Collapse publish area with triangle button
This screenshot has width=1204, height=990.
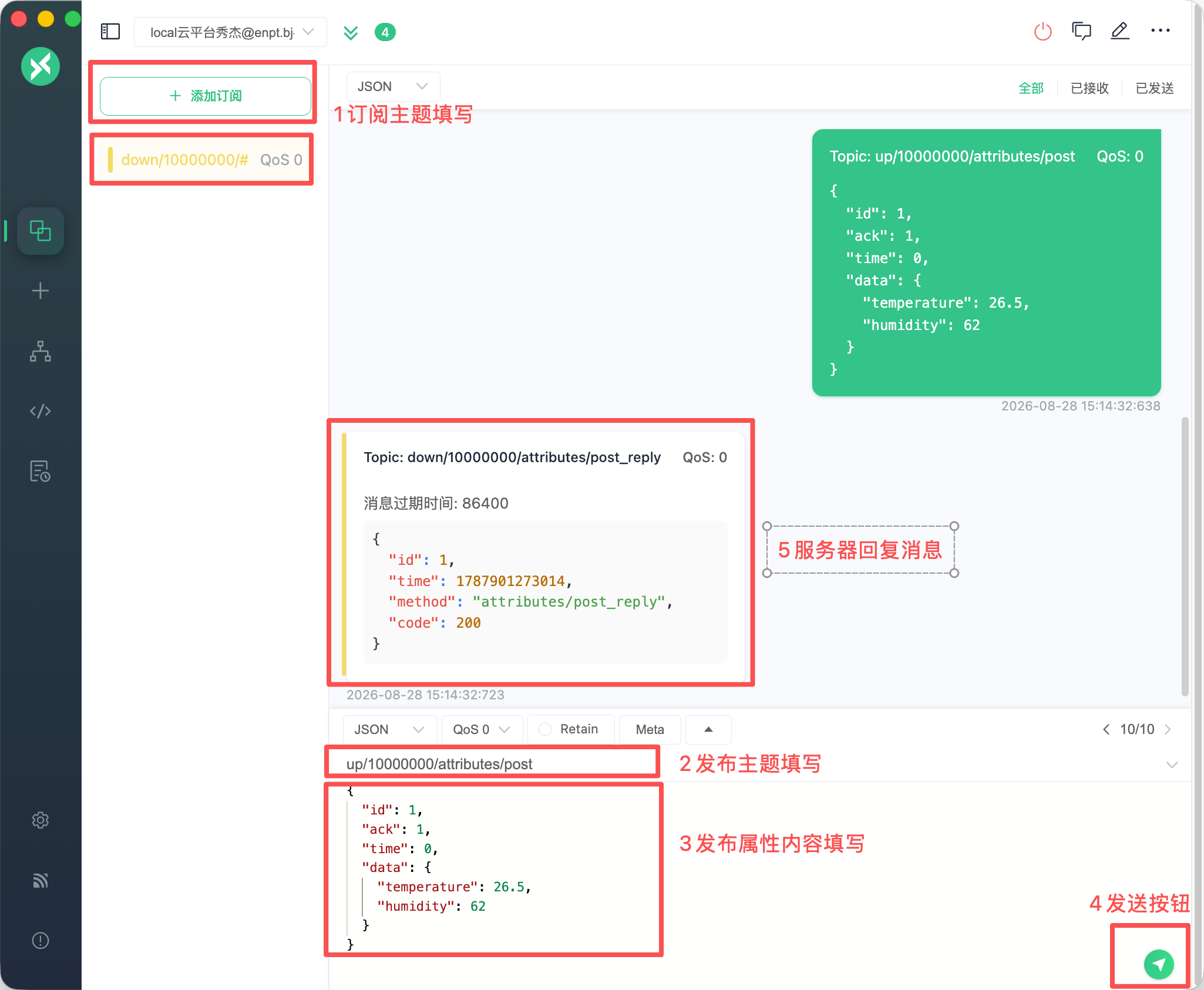pos(708,729)
